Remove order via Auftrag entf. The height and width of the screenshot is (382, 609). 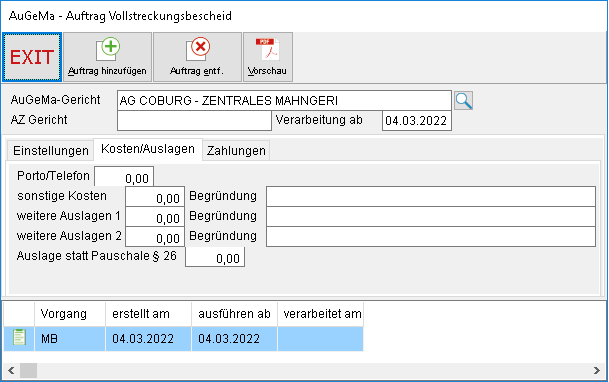(x=197, y=57)
